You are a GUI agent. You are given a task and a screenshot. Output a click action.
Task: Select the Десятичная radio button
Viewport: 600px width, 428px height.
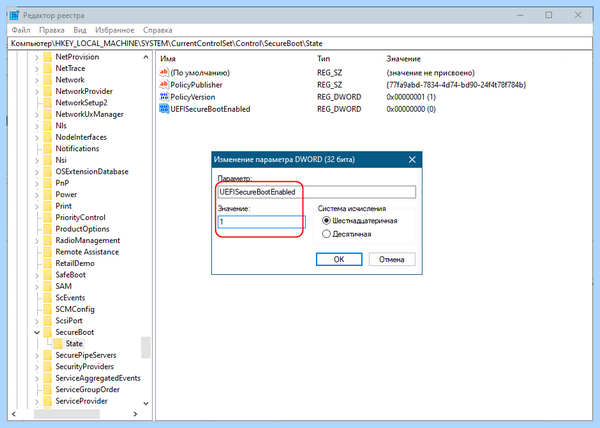click(x=326, y=234)
